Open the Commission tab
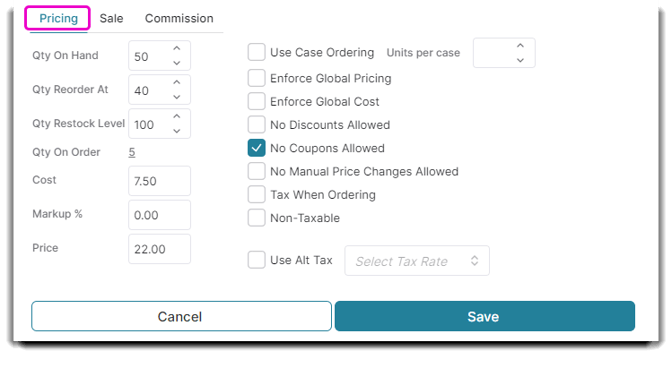 point(179,18)
